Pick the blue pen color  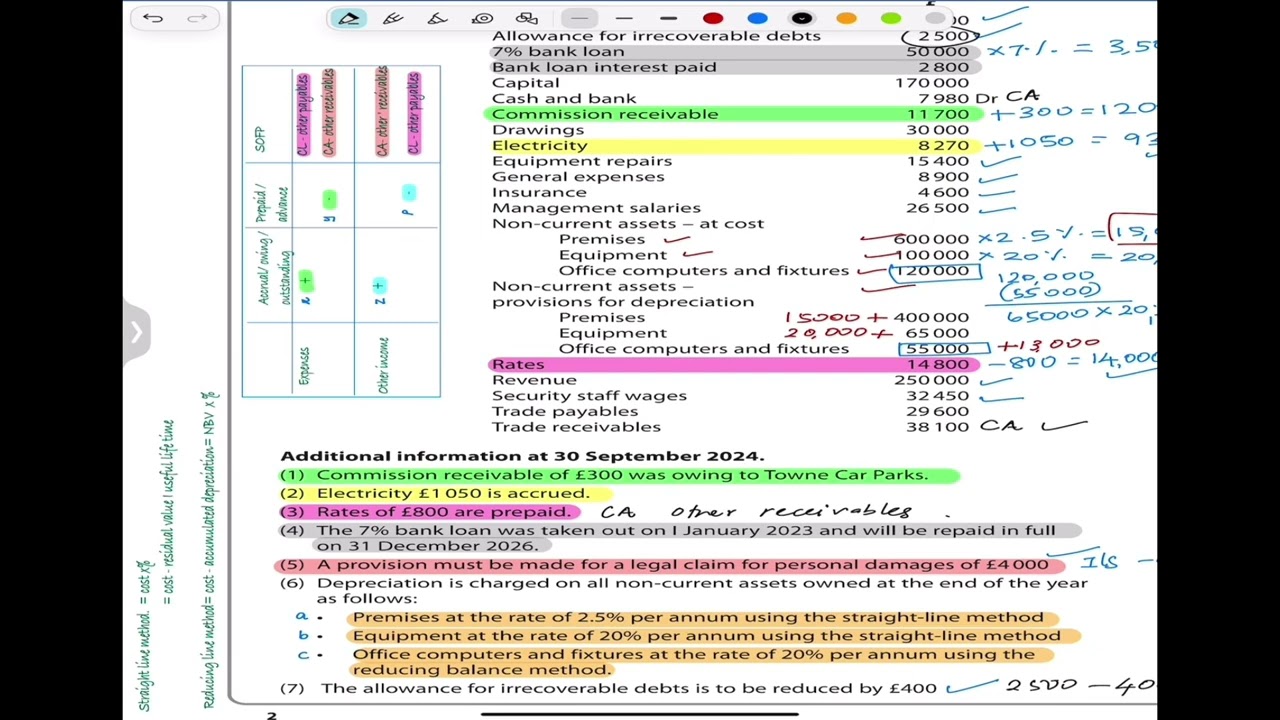(757, 18)
